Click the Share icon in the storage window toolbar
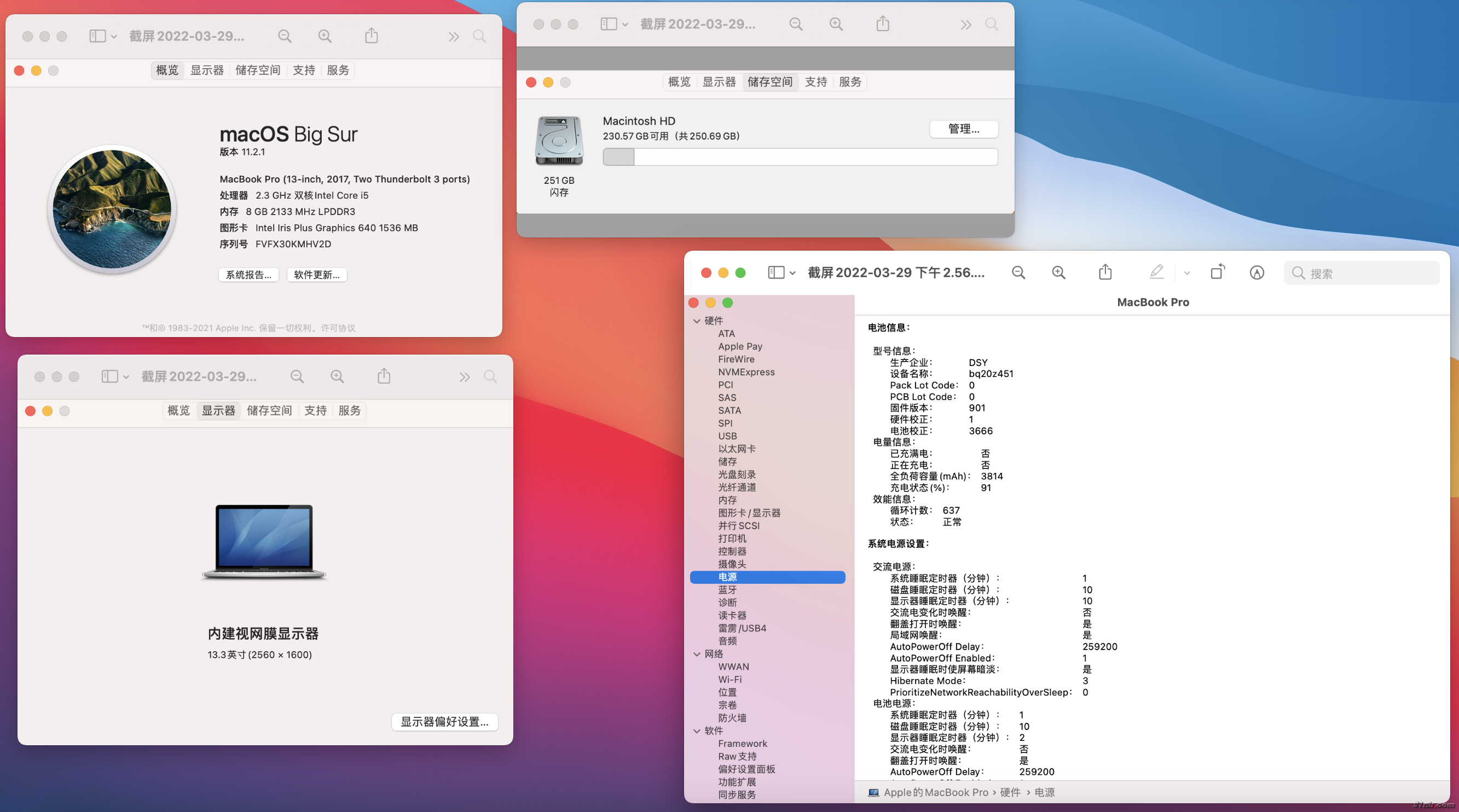The image size is (1459, 812). 881,24
